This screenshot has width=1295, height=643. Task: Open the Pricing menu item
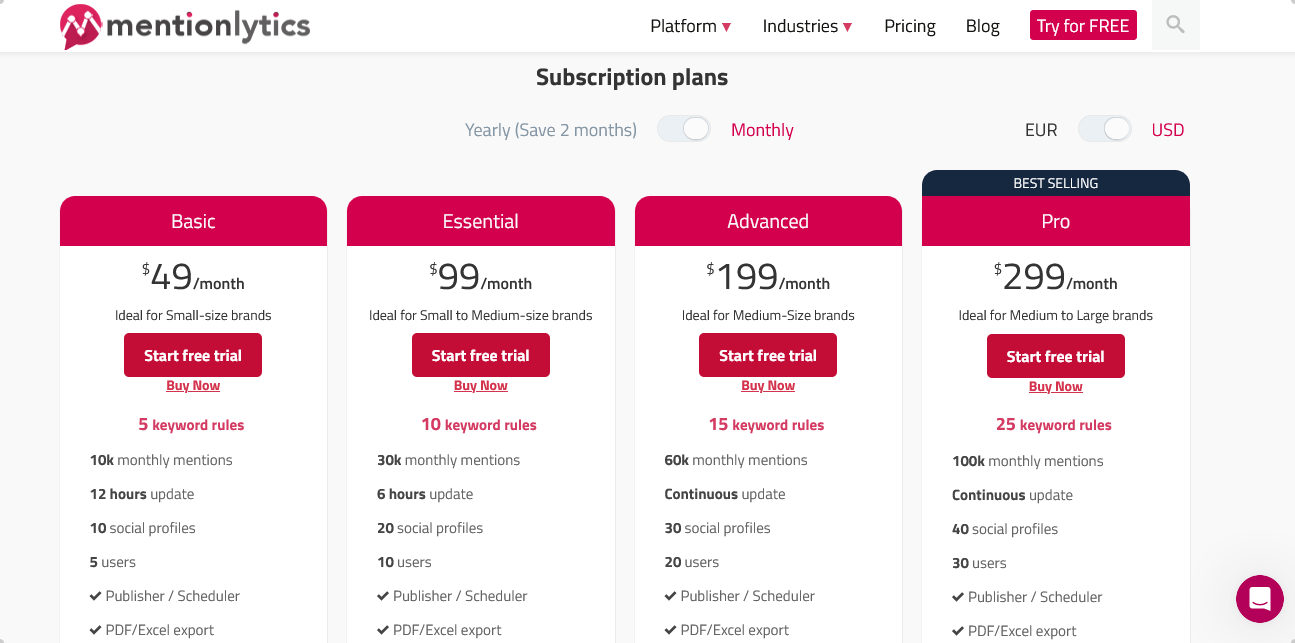[910, 26]
